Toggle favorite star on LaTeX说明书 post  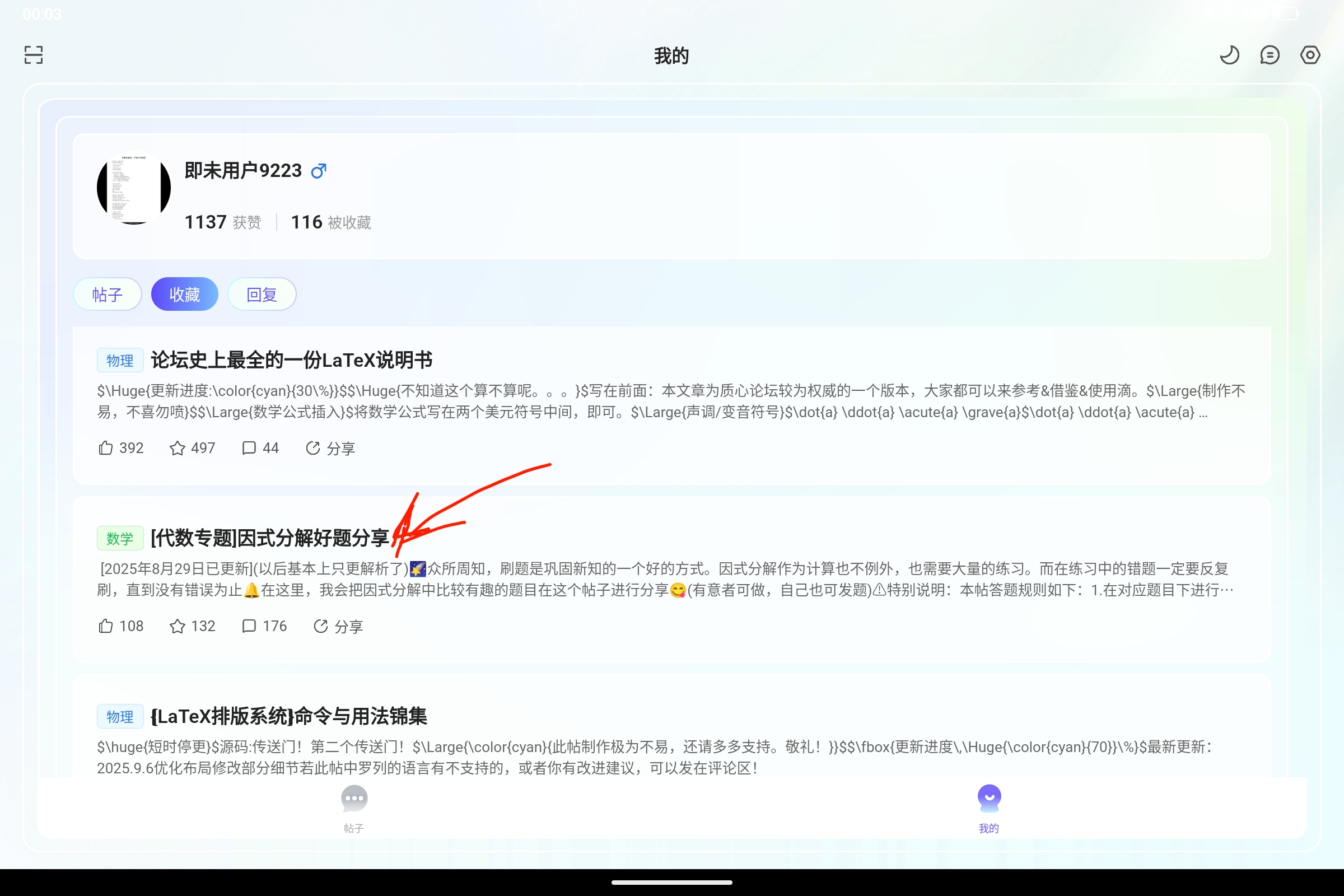coord(177,448)
